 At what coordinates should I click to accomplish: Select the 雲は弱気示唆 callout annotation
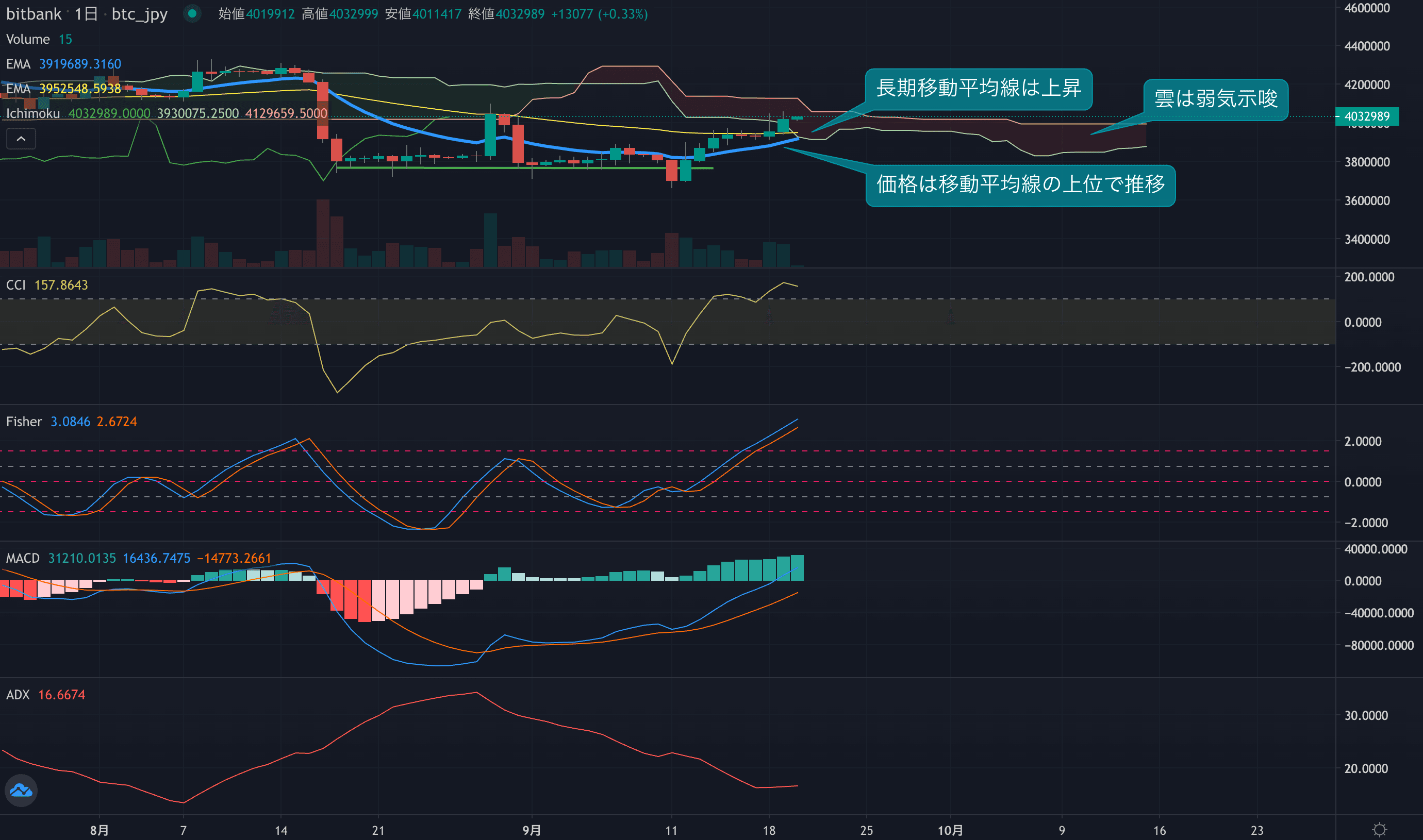coord(1215,99)
